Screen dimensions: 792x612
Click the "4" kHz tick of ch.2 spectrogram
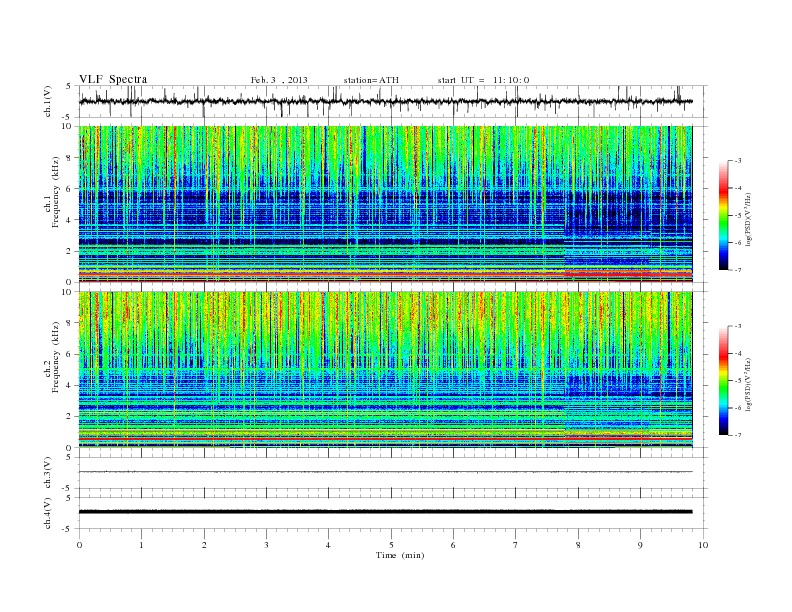(x=70, y=386)
